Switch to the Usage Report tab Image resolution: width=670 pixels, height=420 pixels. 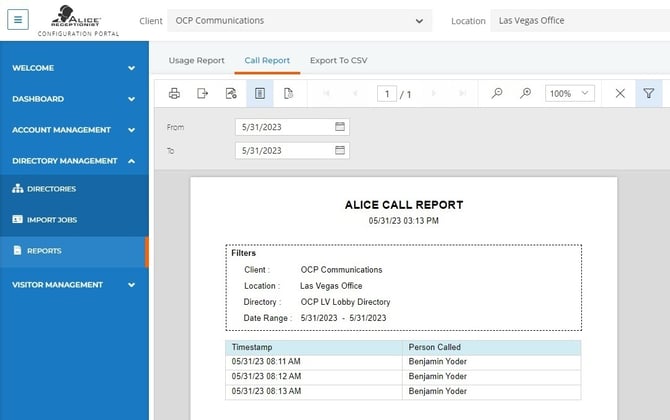(197, 60)
